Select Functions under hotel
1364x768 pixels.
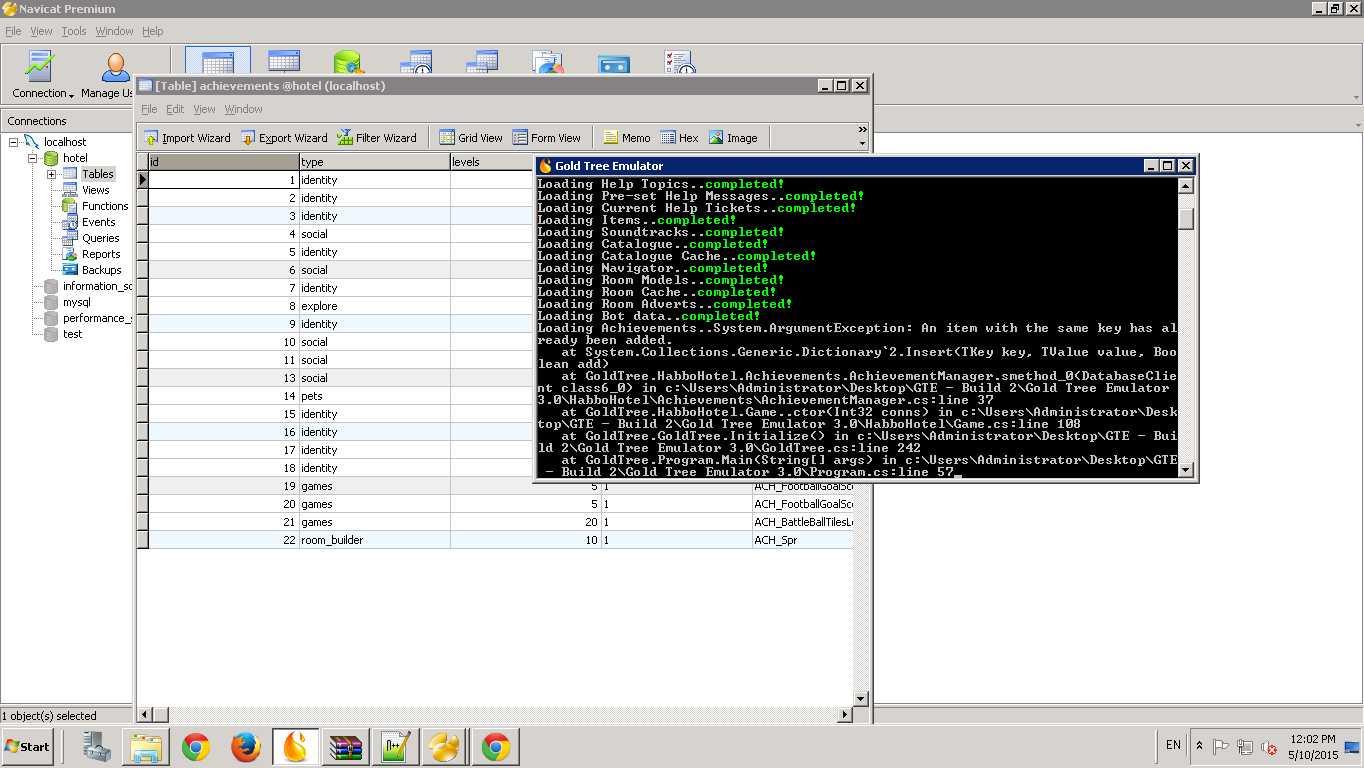tap(105, 206)
